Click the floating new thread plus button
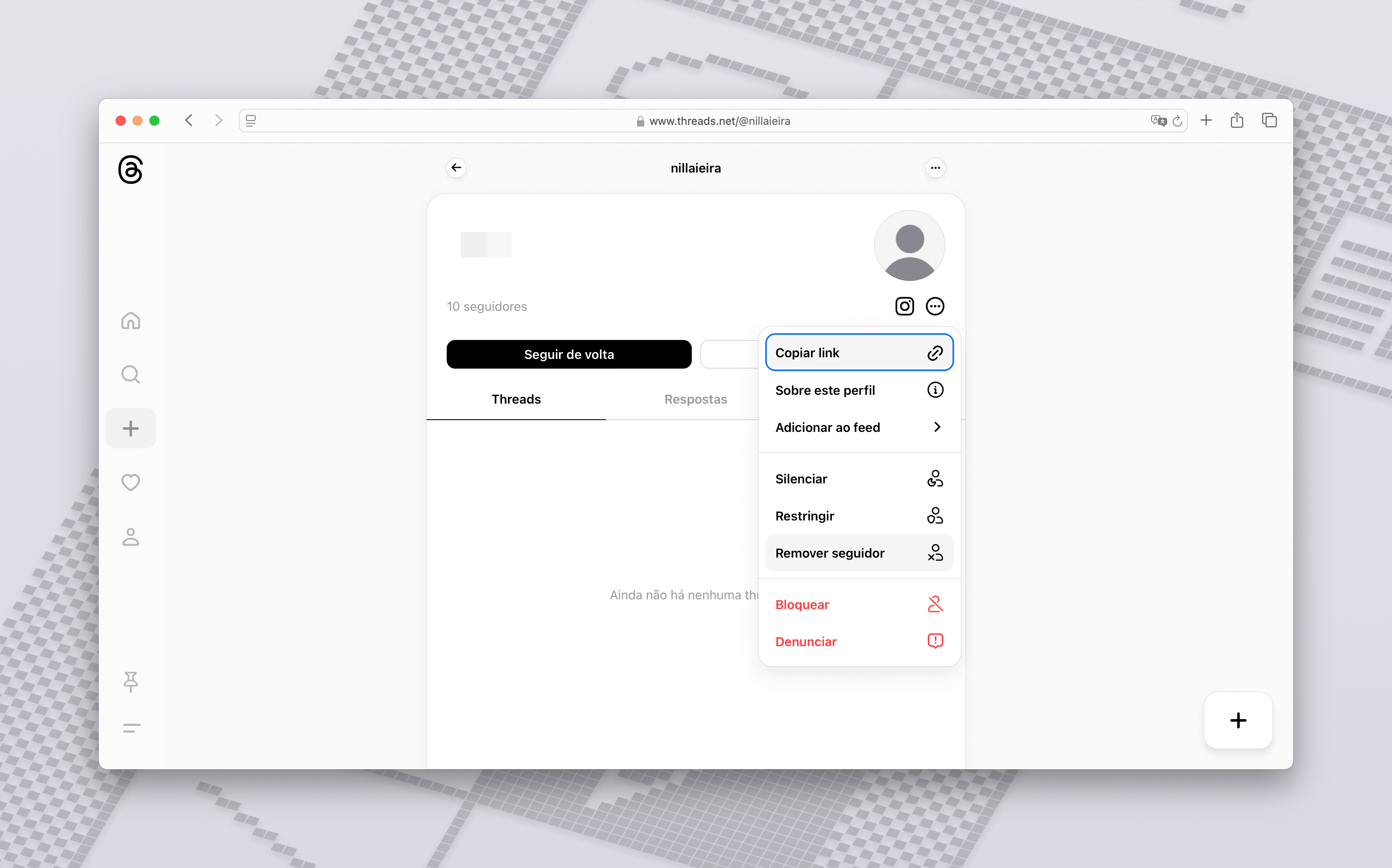 pos(1238,720)
